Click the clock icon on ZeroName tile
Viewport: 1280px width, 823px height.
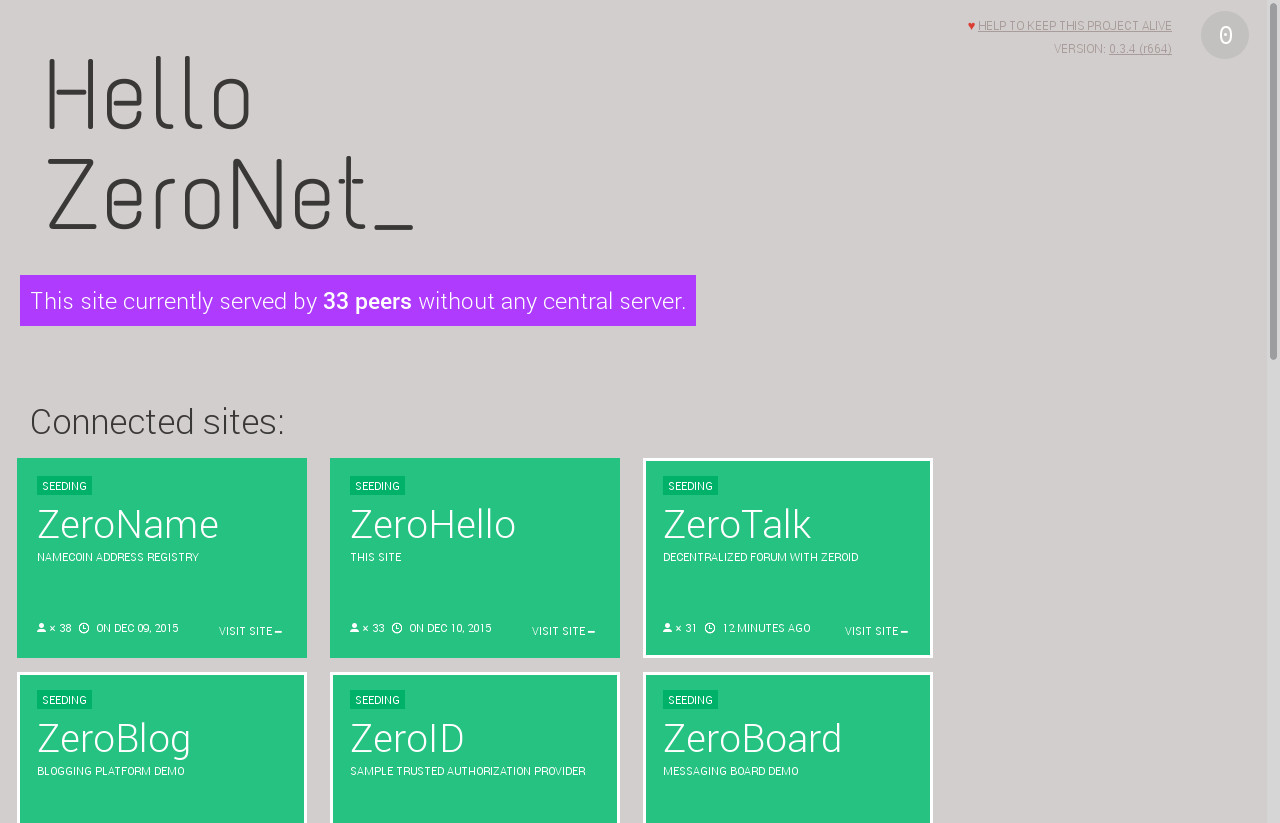point(84,628)
